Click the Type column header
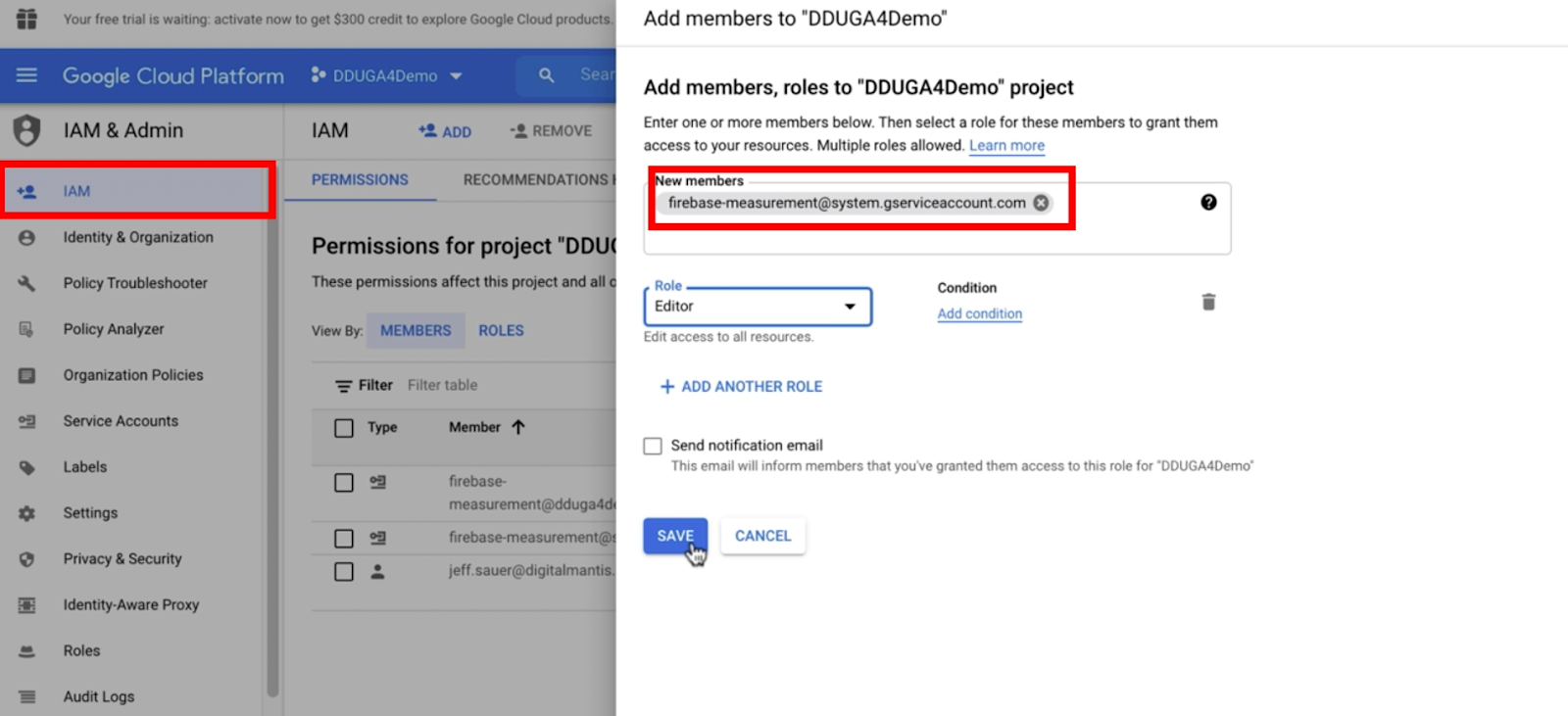Image resolution: width=1568 pixels, height=716 pixels. point(382,428)
